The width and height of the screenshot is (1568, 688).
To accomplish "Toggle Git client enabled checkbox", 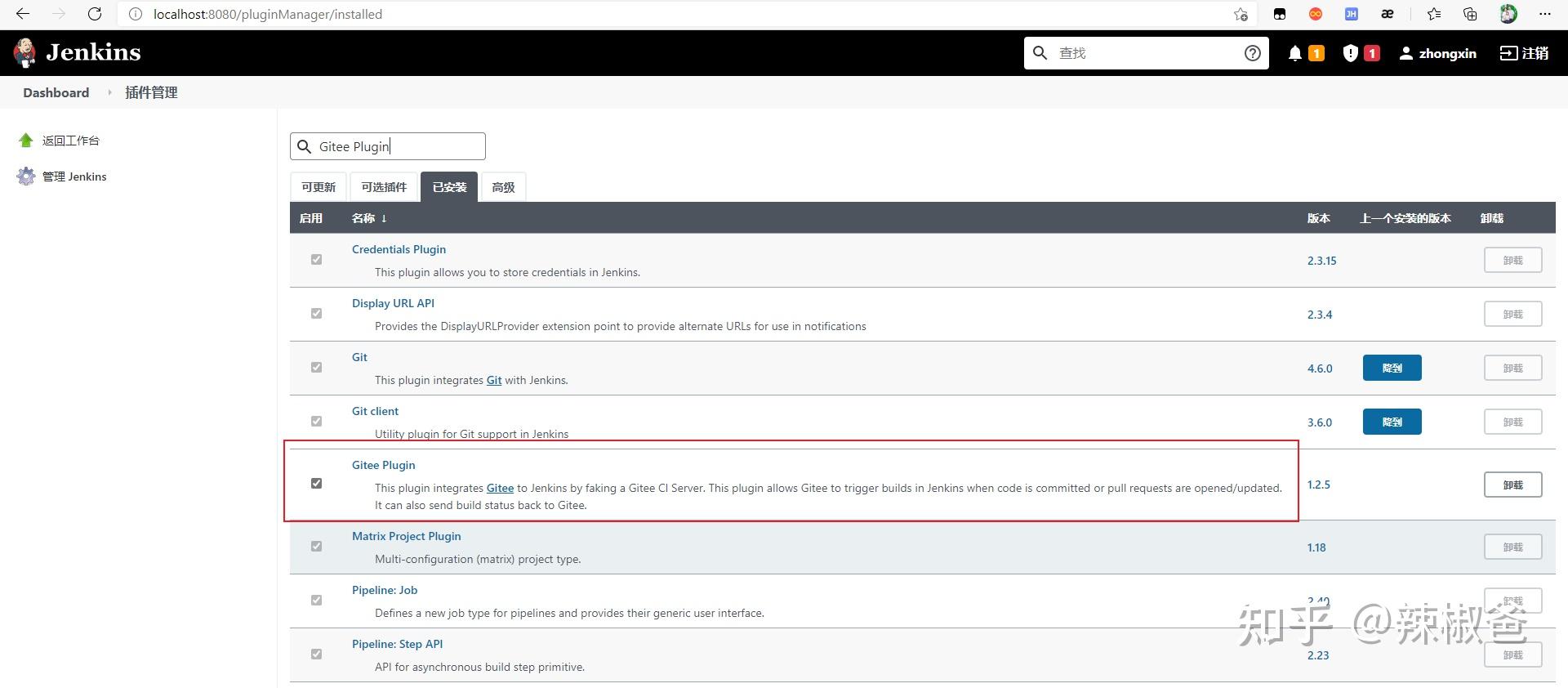I will point(316,422).
